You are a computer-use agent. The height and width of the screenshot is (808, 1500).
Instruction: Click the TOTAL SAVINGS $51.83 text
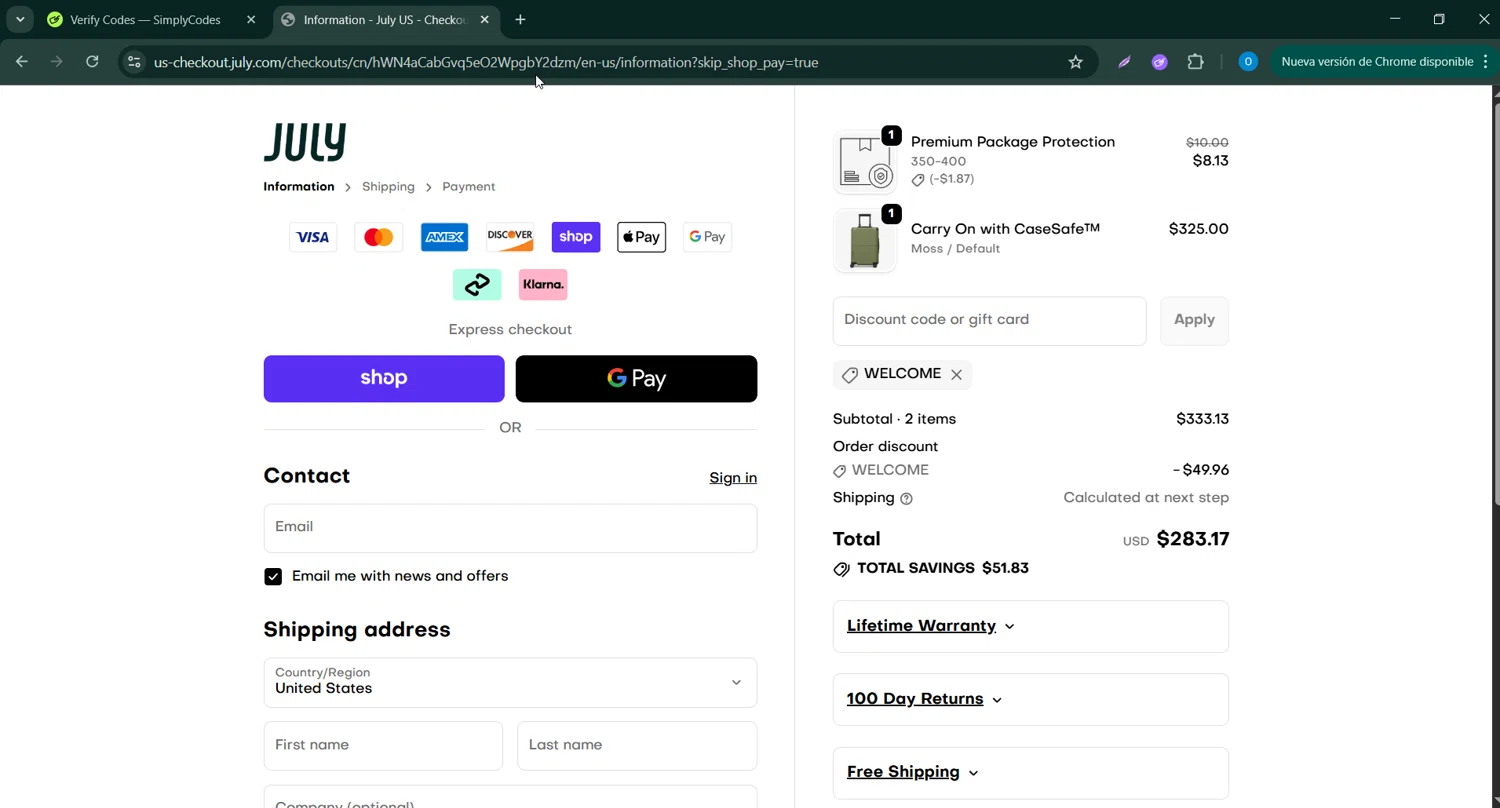coord(943,569)
